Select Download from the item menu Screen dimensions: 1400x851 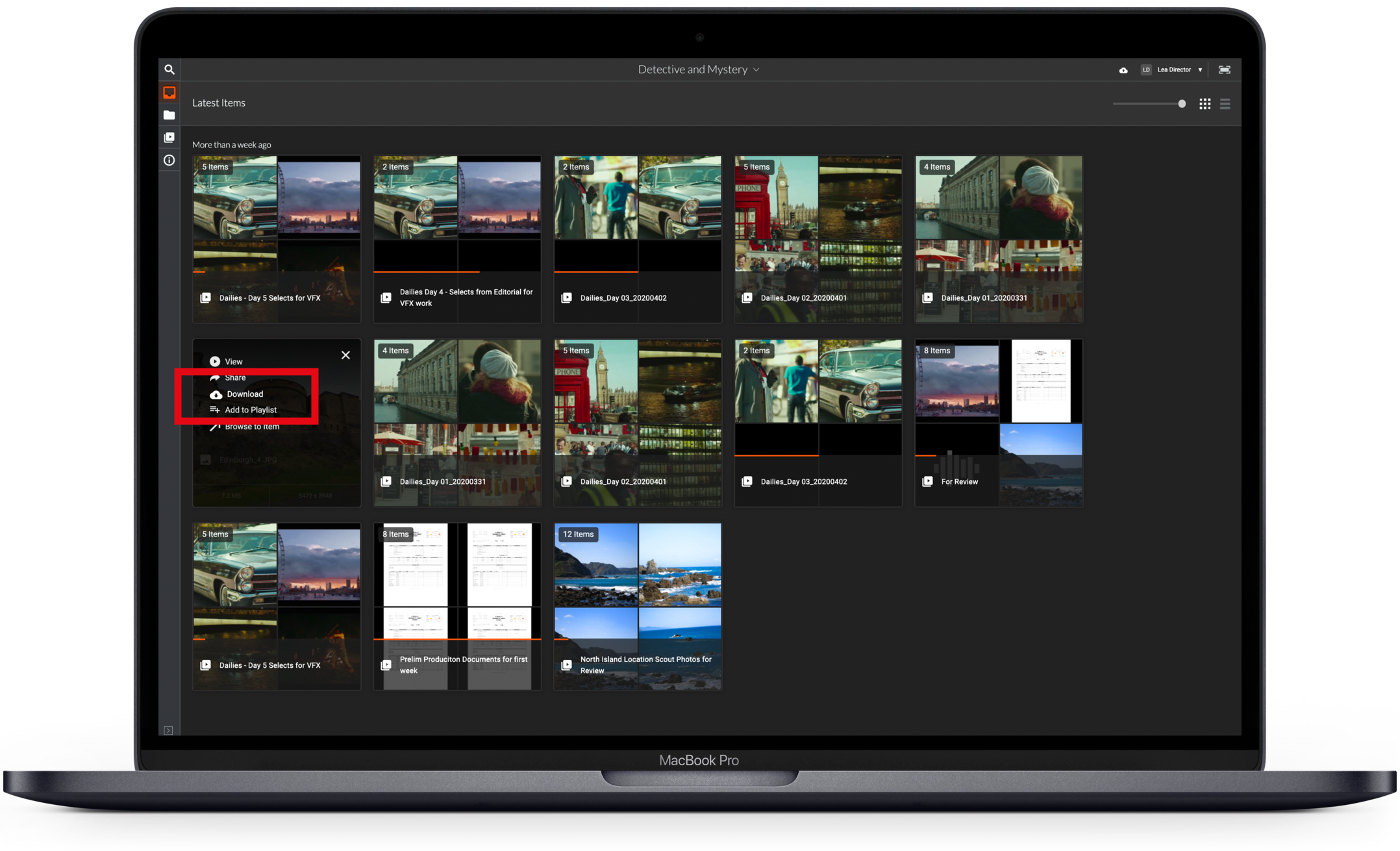[x=244, y=394]
